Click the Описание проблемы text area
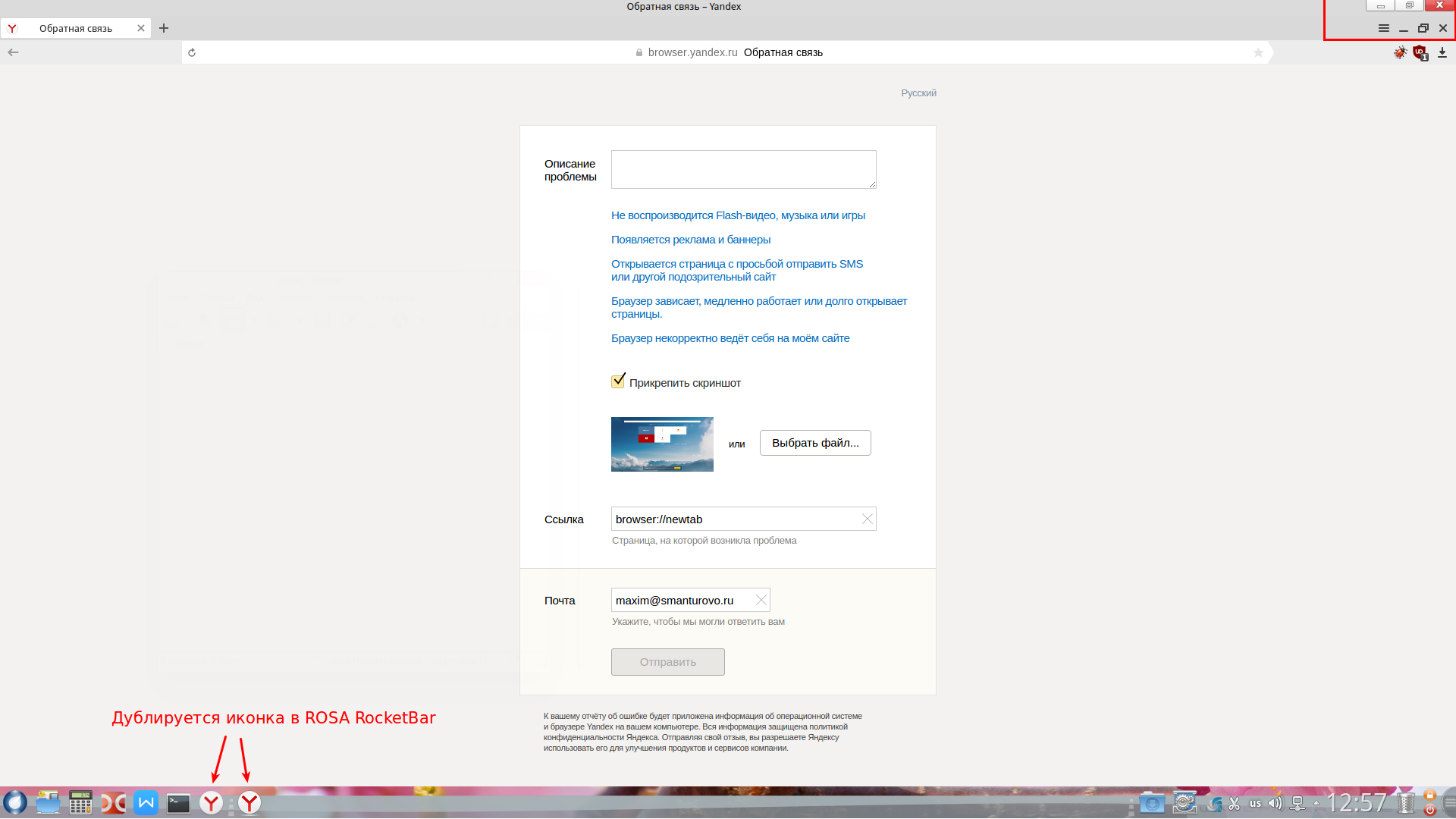Viewport: 1456px width, 819px height. [743, 169]
